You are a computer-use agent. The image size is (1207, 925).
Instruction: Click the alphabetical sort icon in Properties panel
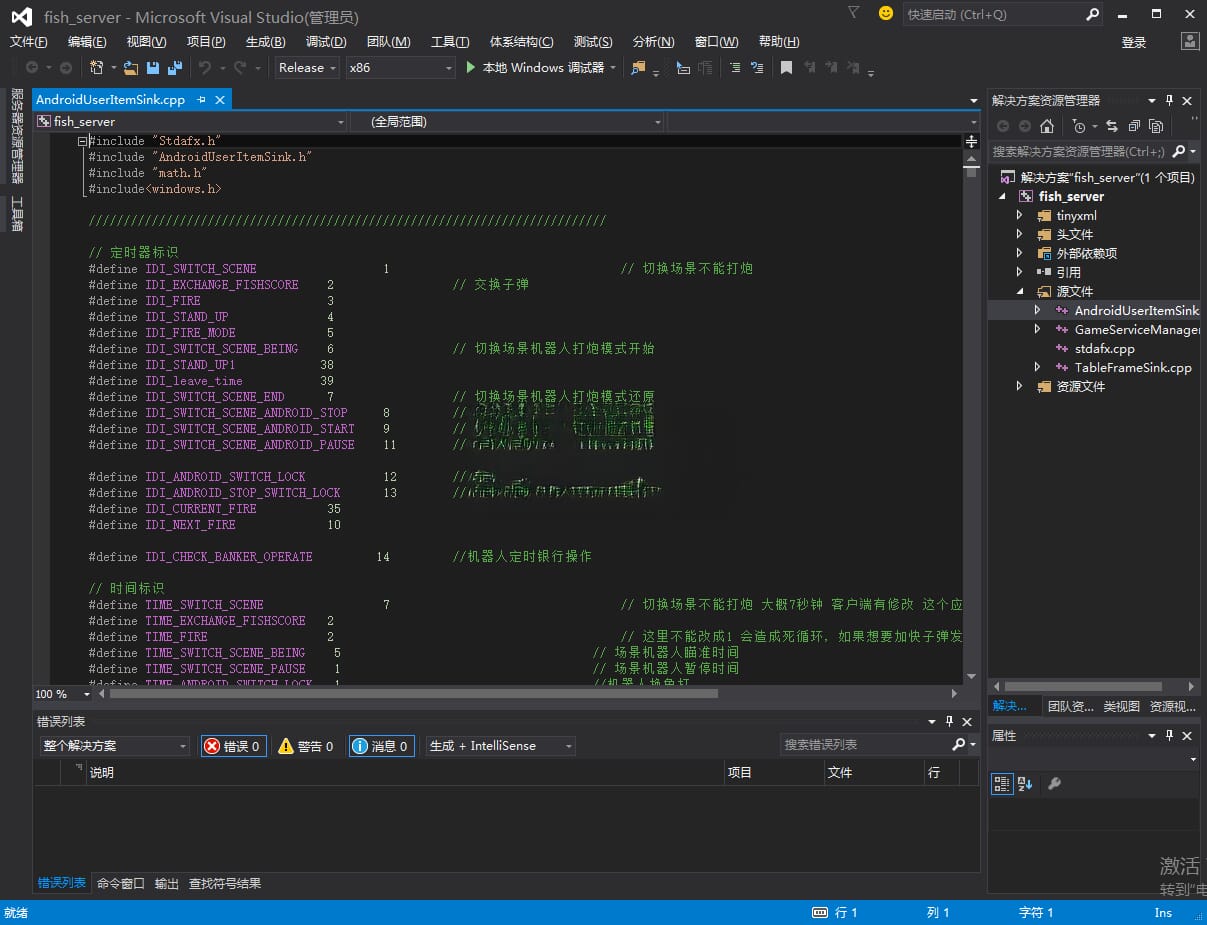coord(1025,784)
